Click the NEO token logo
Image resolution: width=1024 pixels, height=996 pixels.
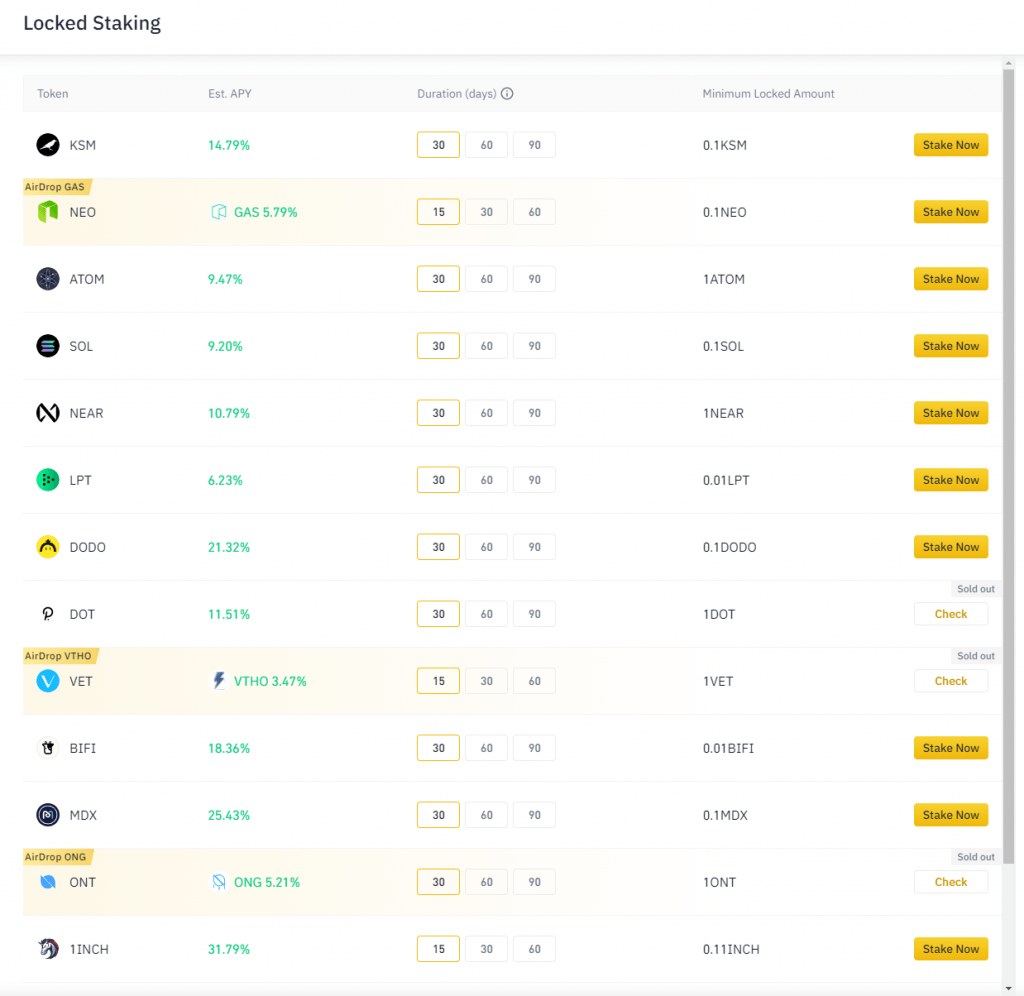pos(48,212)
